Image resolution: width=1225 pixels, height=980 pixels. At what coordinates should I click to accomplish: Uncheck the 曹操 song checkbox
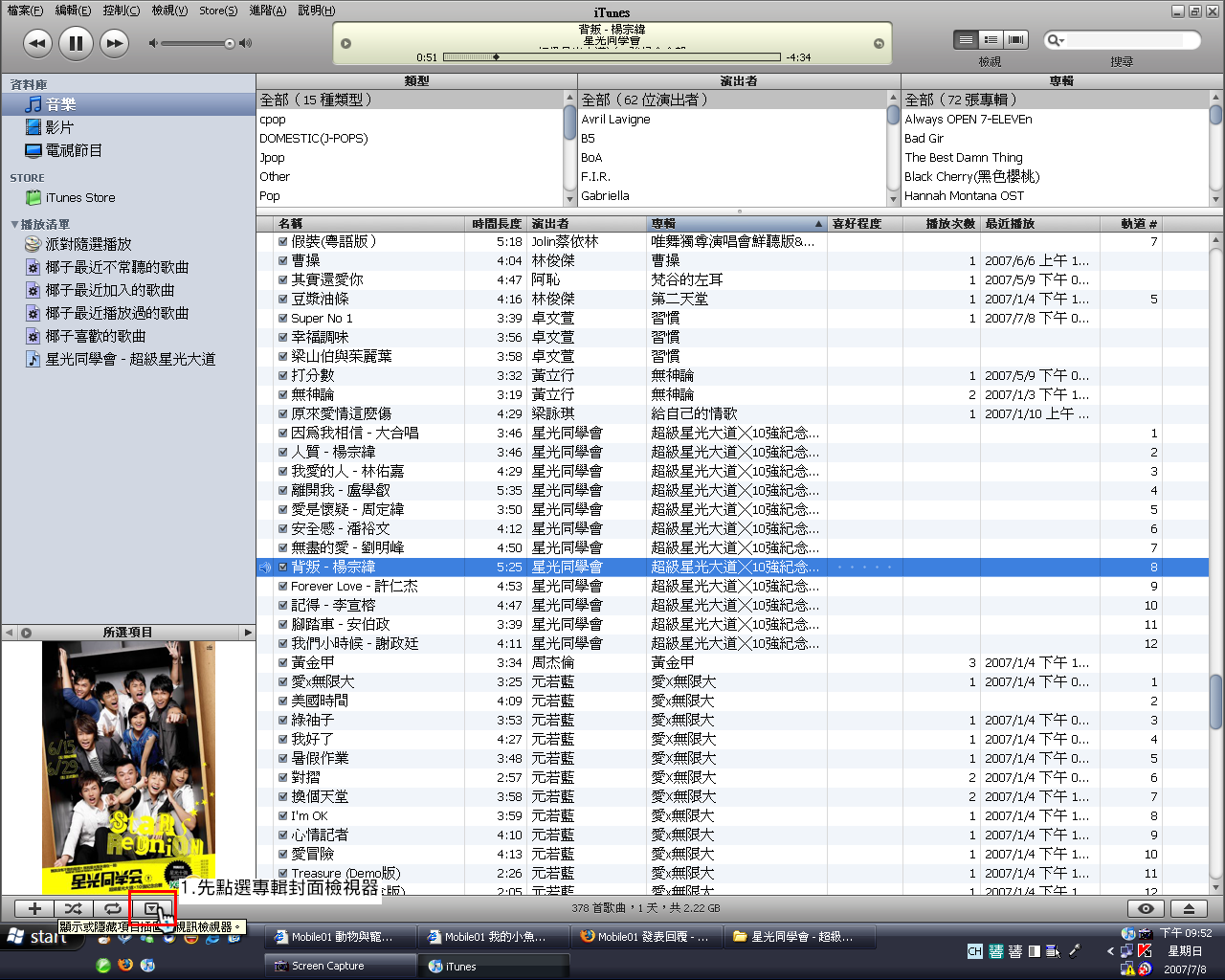pyautogui.click(x=282, y=260)
